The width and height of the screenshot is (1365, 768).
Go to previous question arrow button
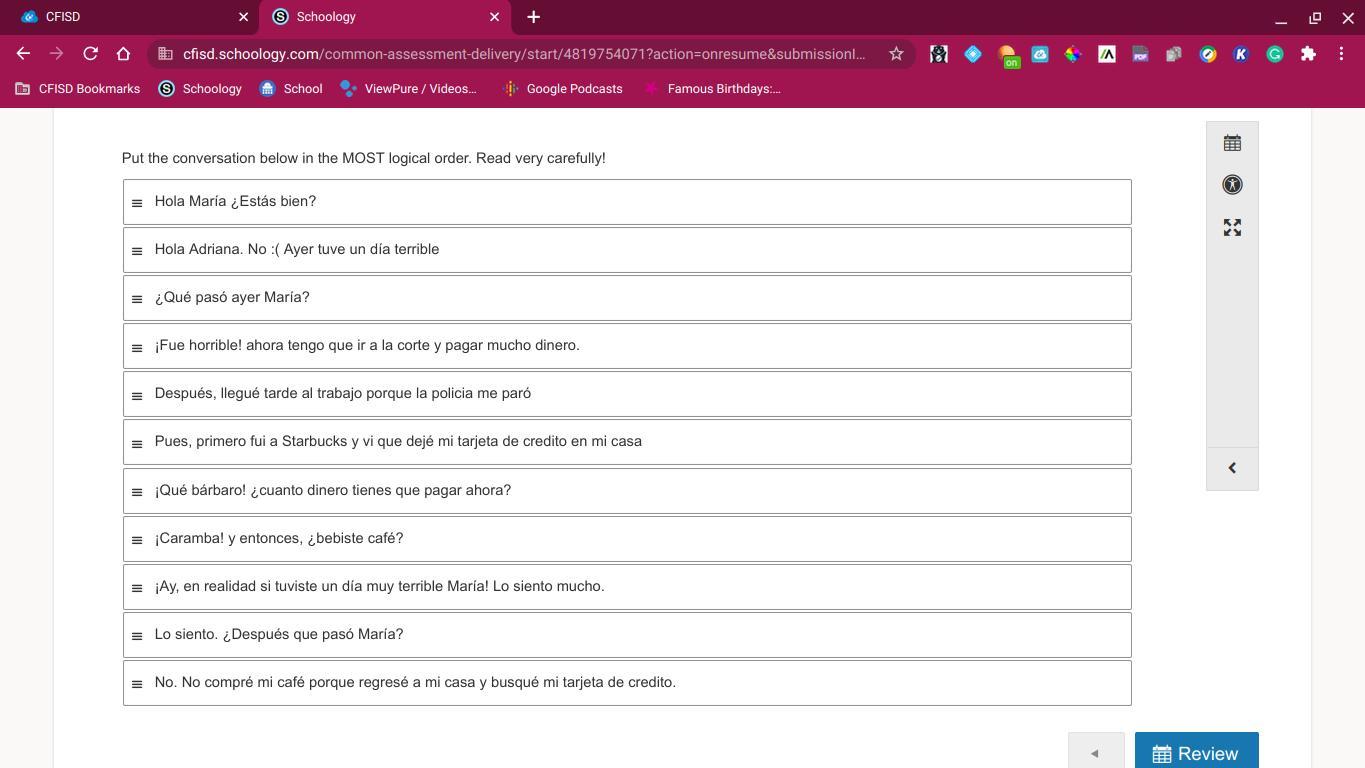click(x=1095, y=753)
